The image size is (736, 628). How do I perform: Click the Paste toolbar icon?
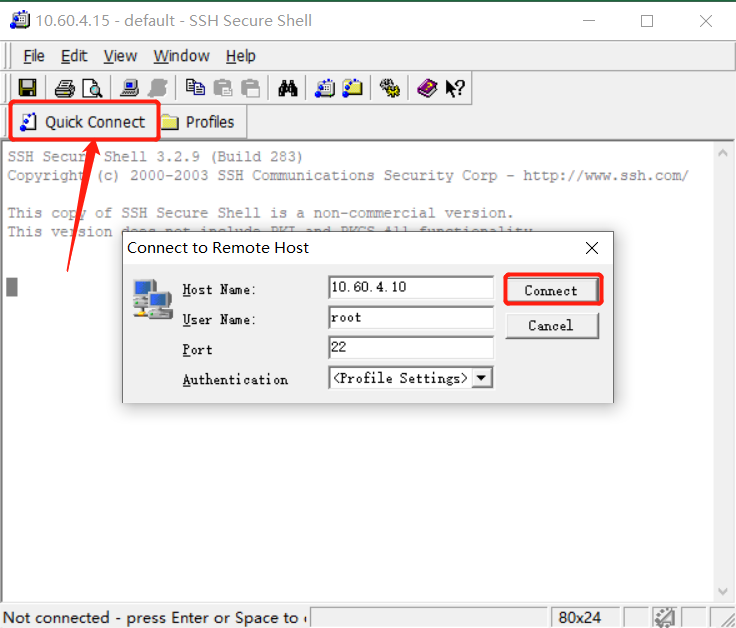[x=222, y=88]
